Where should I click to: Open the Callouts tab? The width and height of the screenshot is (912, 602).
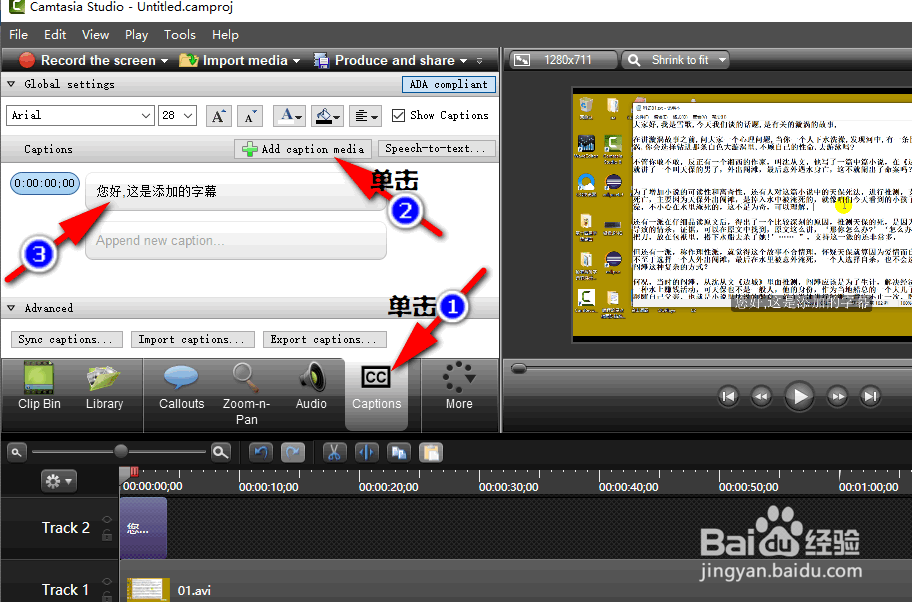point(181,387)
